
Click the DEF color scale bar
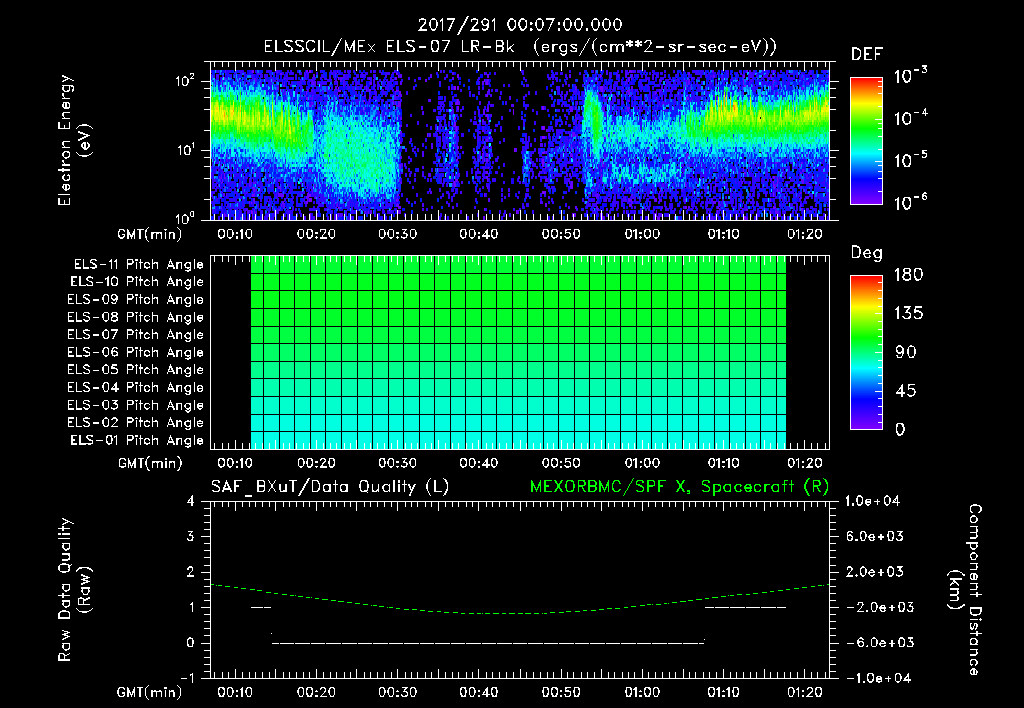(866, 140)
